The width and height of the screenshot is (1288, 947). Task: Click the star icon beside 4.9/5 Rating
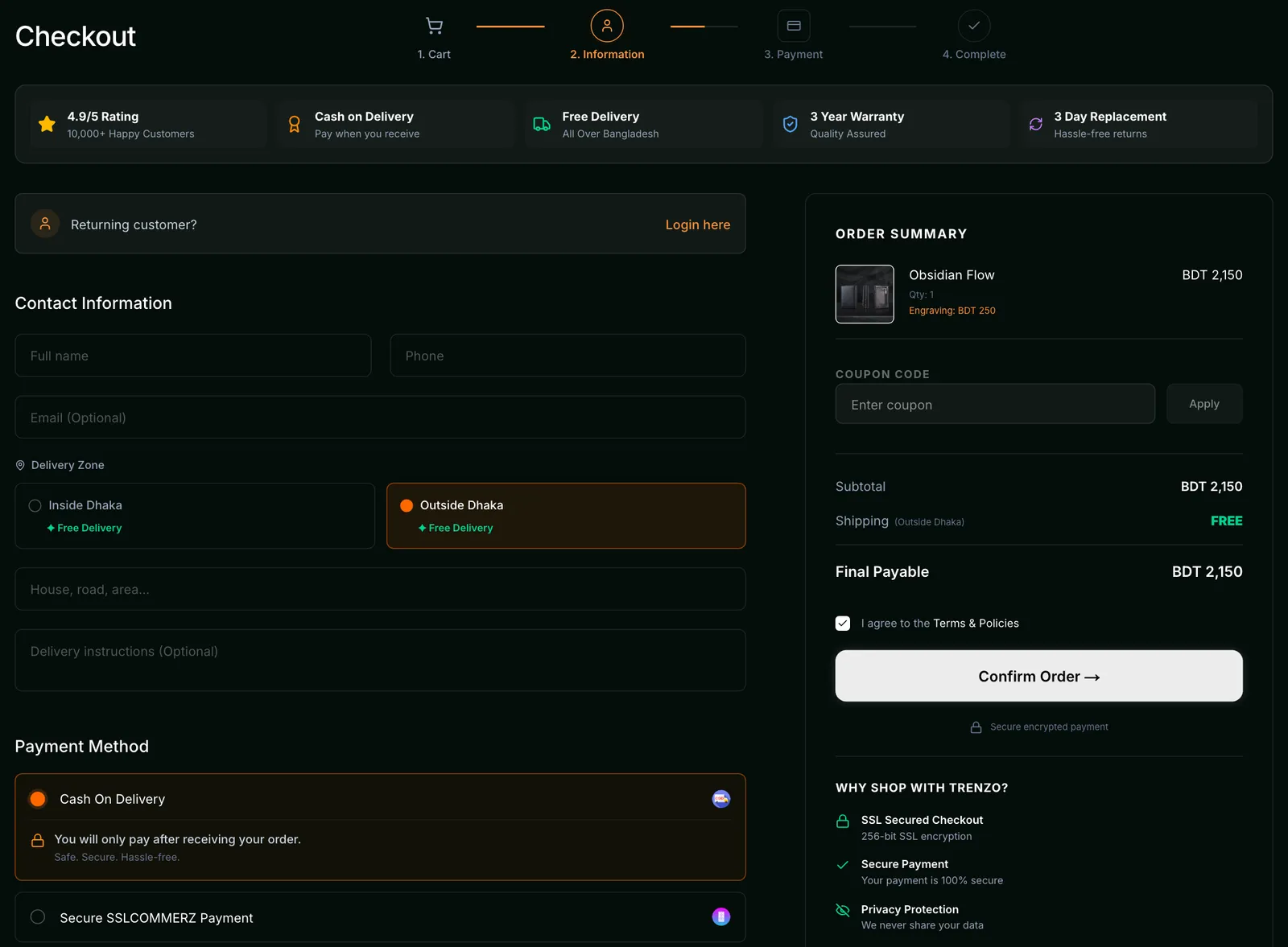47,124
